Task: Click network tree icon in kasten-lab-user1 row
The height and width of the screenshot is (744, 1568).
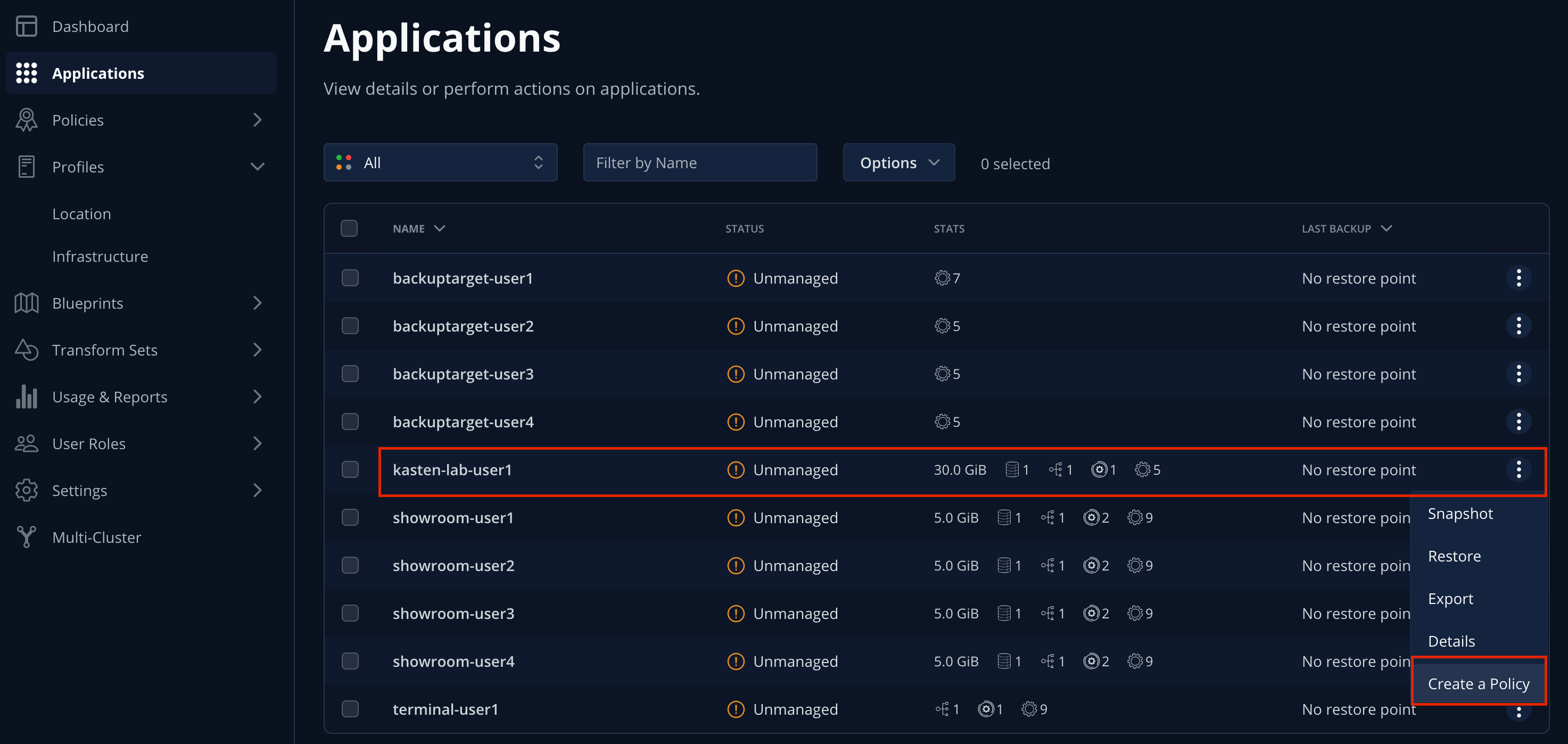Action: [x=1055, y=469]
